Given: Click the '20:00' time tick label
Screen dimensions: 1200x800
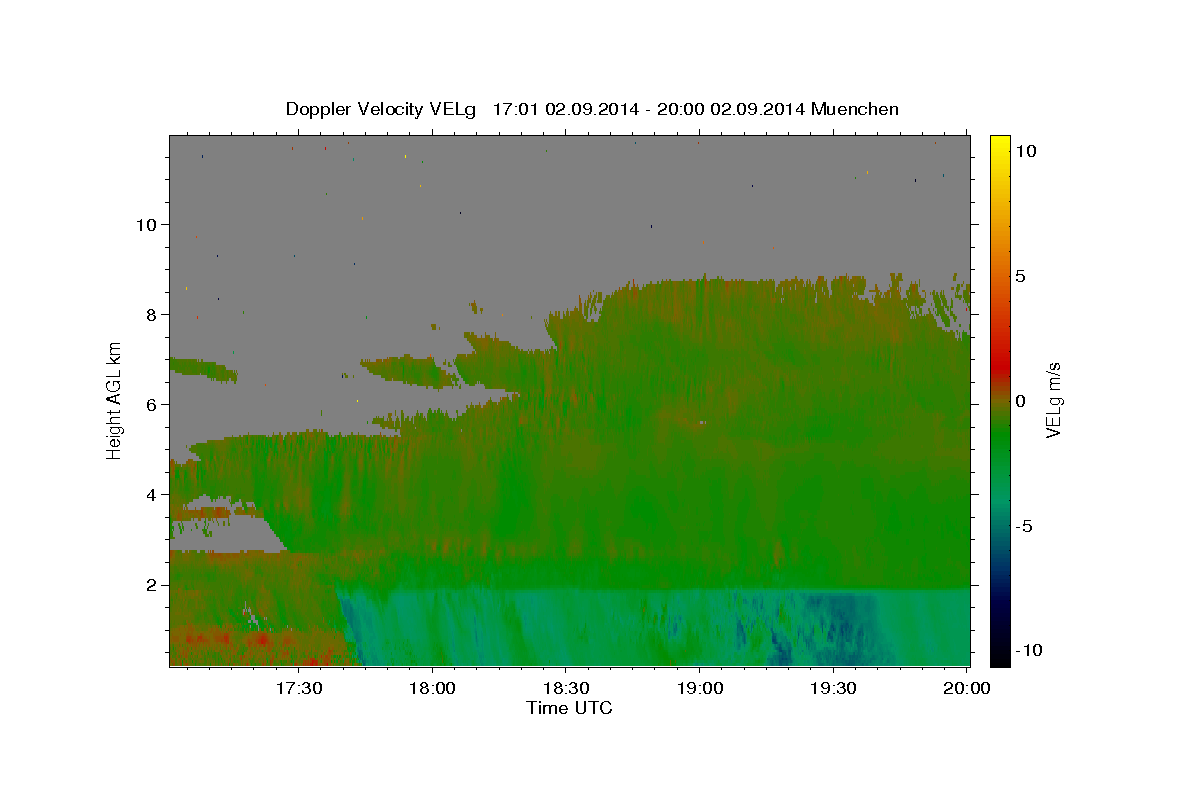Looking at the screenshot, I should point(967,689).
